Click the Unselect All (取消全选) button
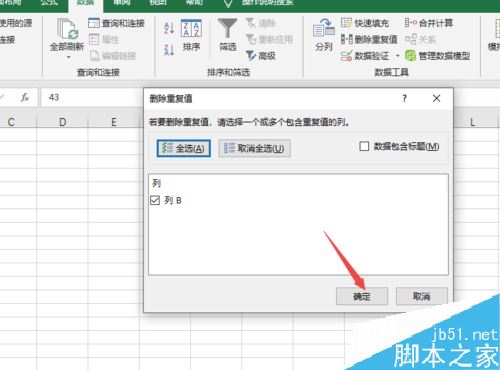This screenshot has width=500, height=370. coord(254,148)
